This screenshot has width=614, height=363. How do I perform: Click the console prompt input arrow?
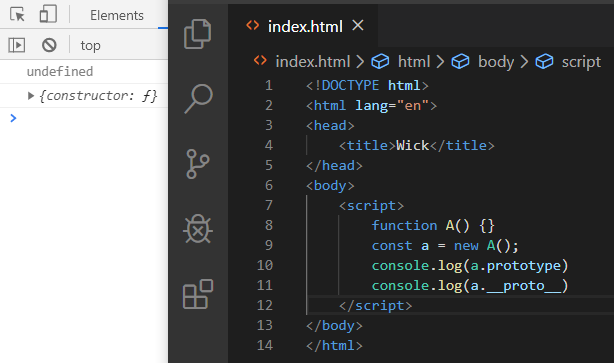[x=13, y=118]
